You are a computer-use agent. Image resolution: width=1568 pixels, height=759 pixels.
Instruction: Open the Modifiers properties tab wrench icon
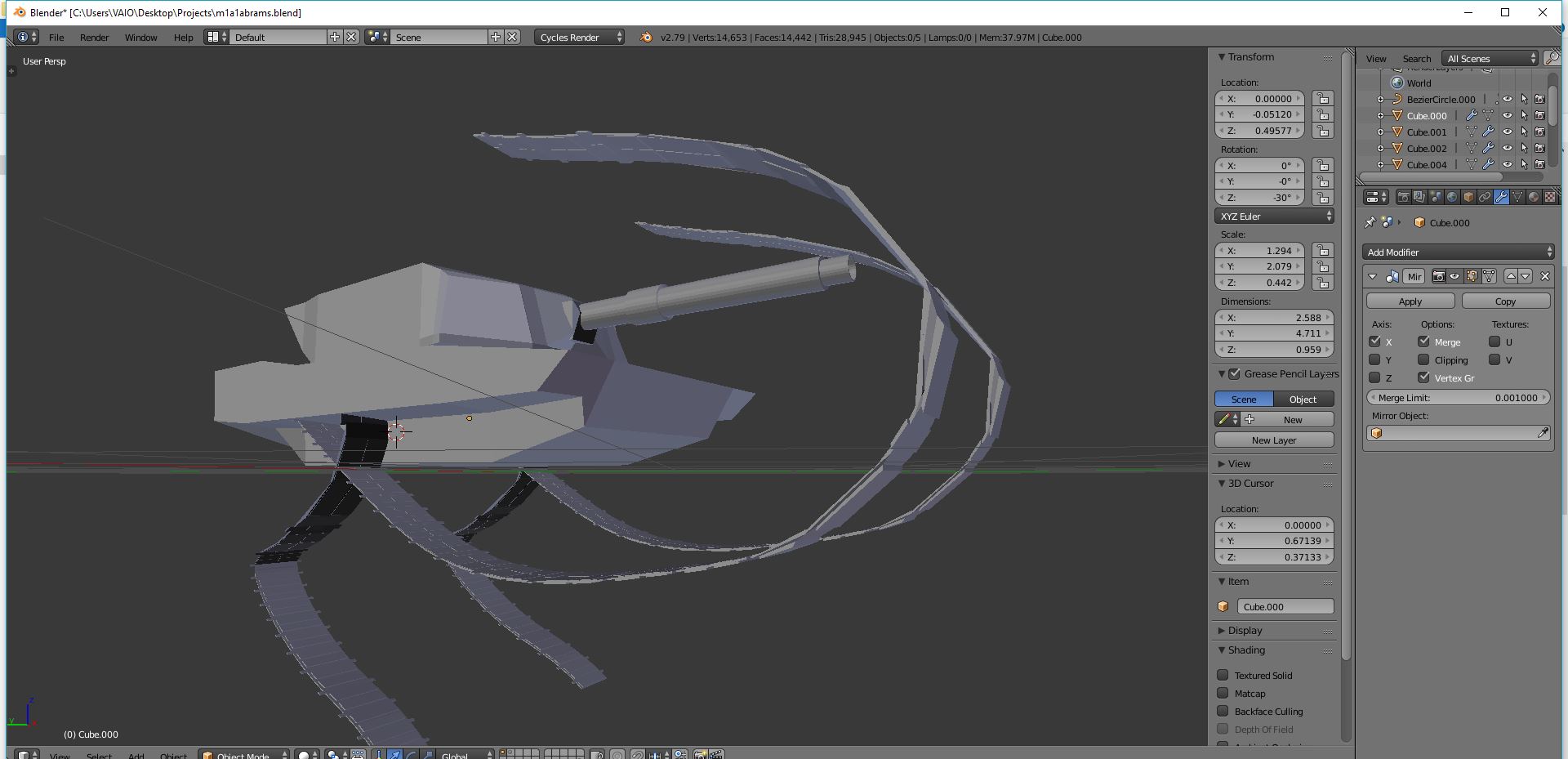1501,197
